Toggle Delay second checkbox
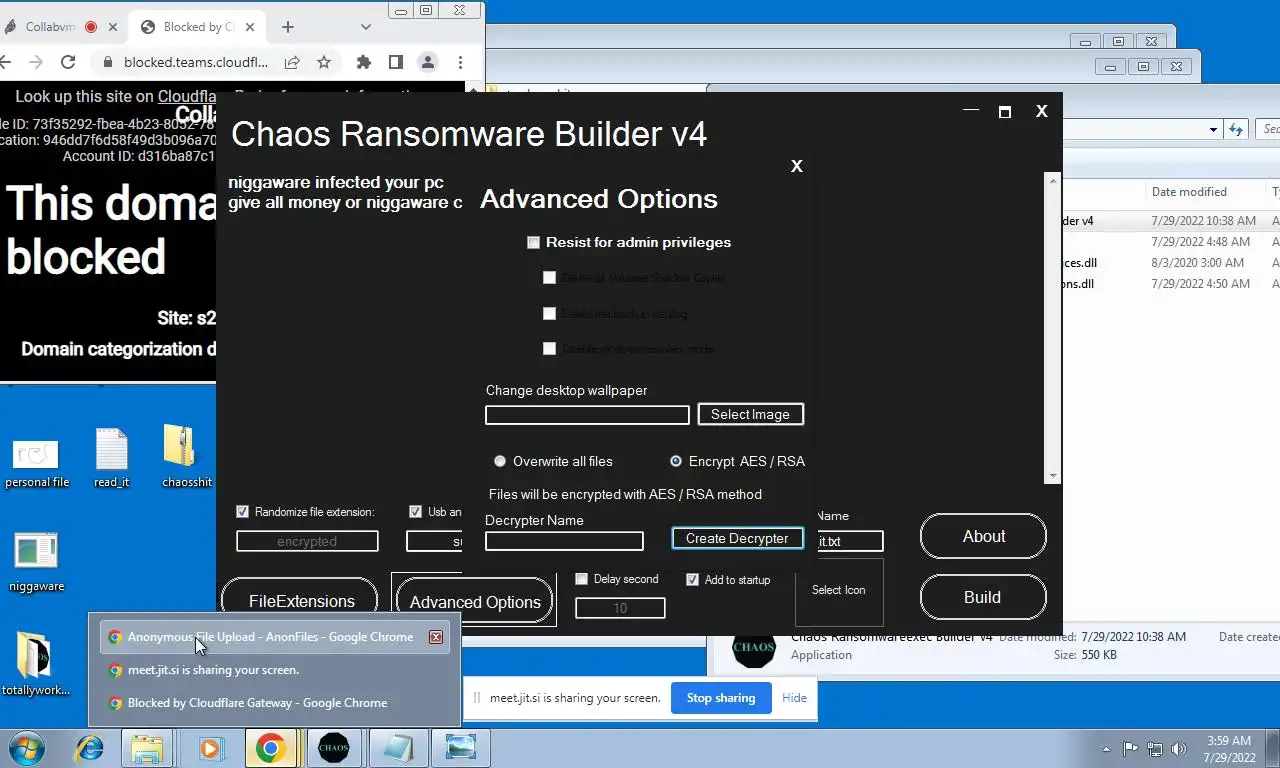The image size is (1280, 768). coord(581,579)
